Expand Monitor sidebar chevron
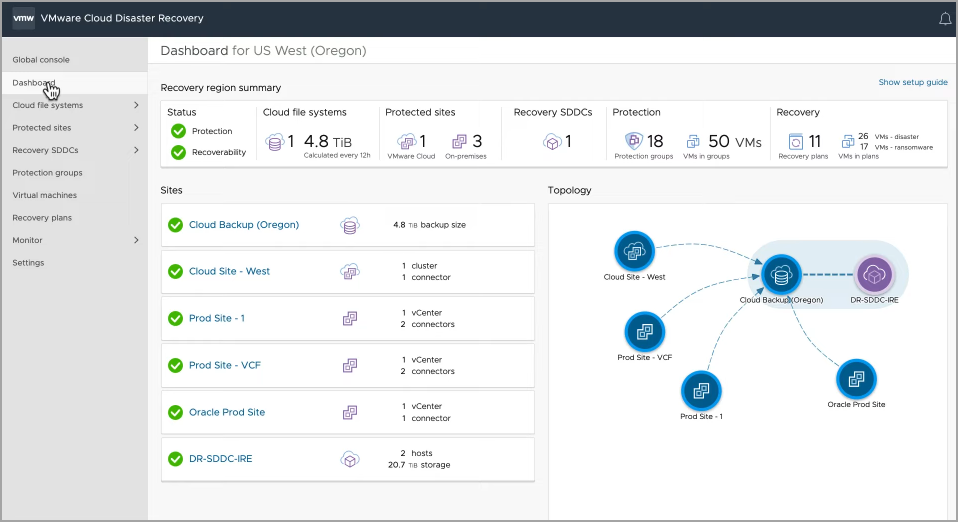The height and width of the screenshot is (522, 958). click(136, 240)
